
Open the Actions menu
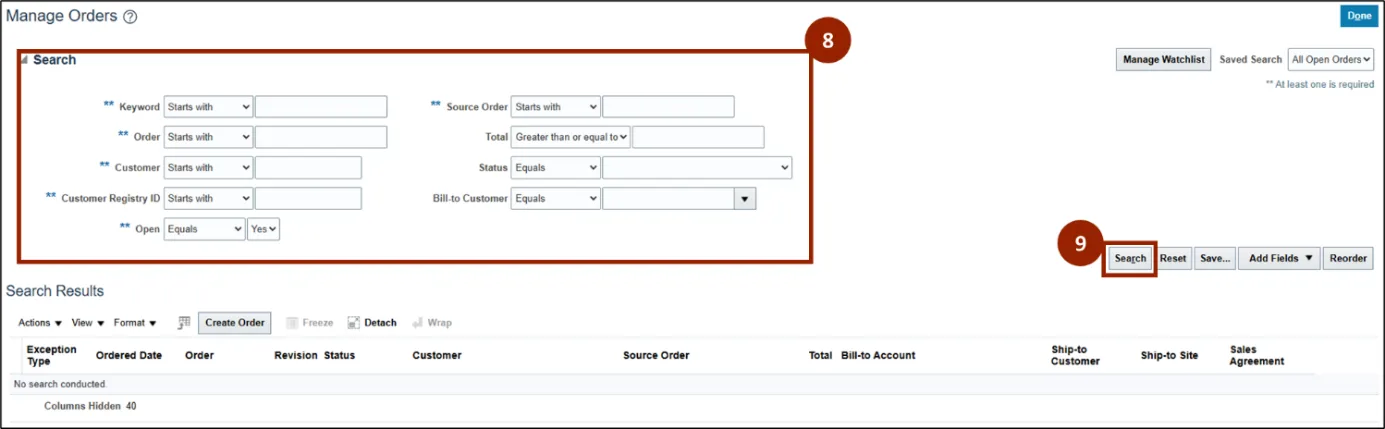pos(40,323)
